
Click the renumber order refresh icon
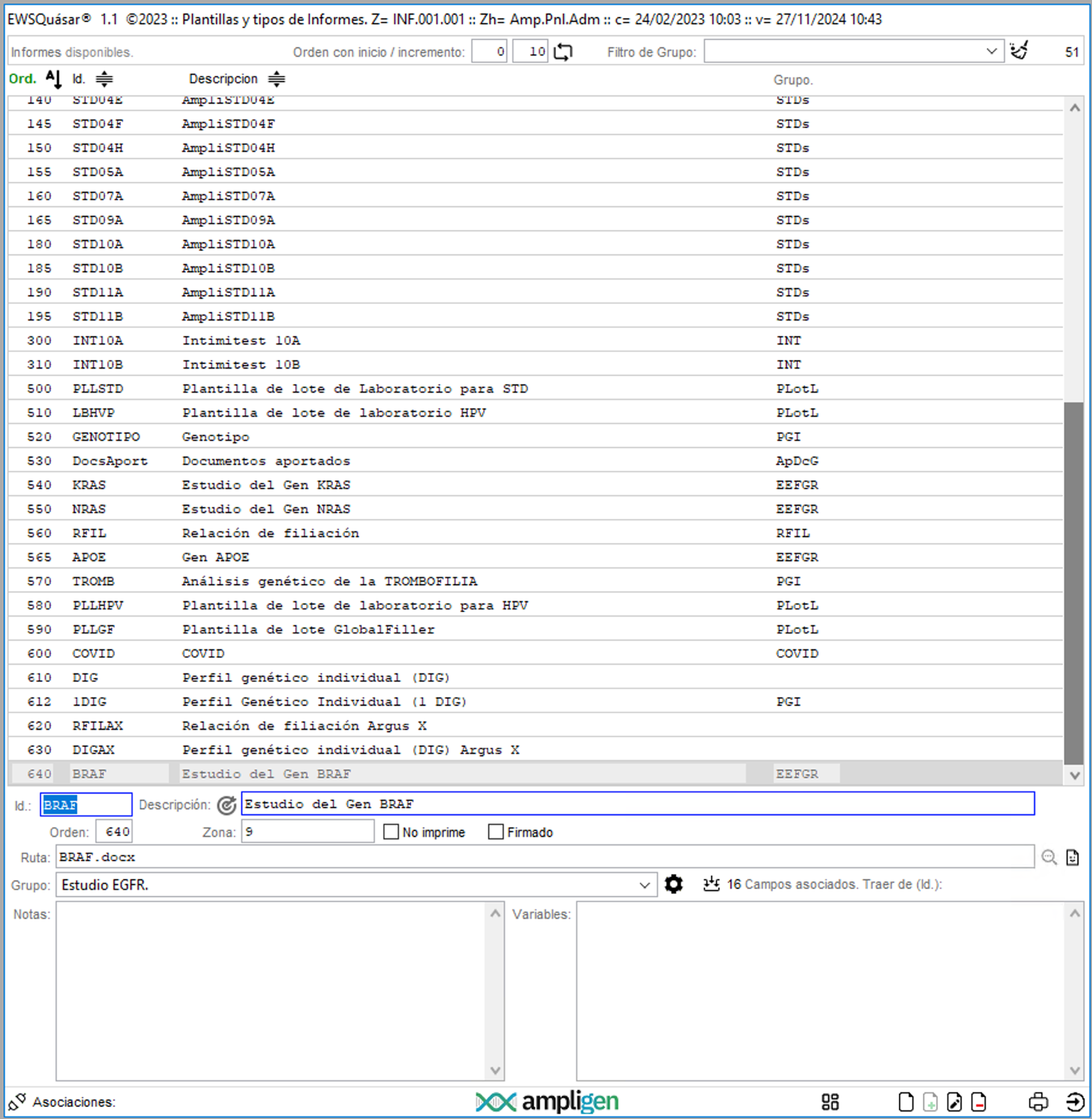pyautogui.click(x=563, y=51)
